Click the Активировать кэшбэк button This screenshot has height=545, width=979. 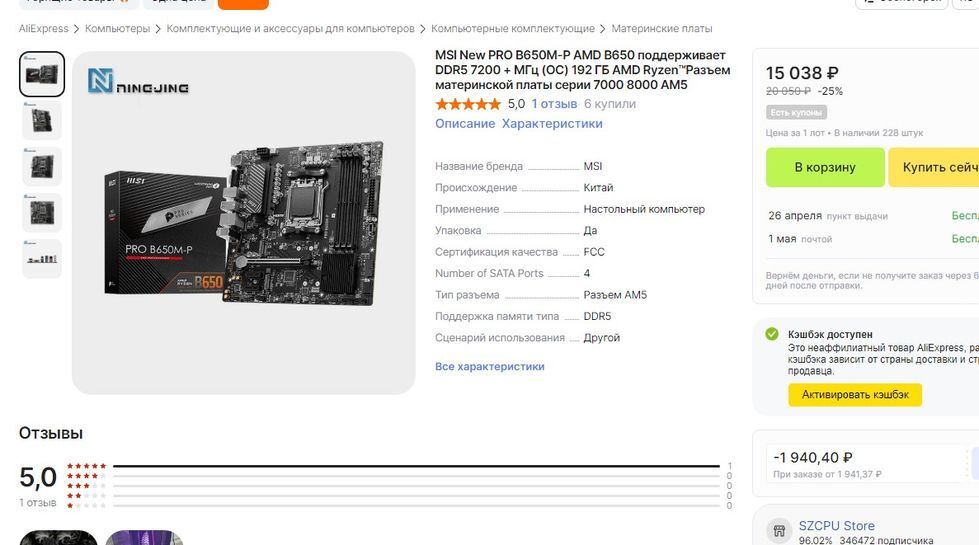[855, 395]
